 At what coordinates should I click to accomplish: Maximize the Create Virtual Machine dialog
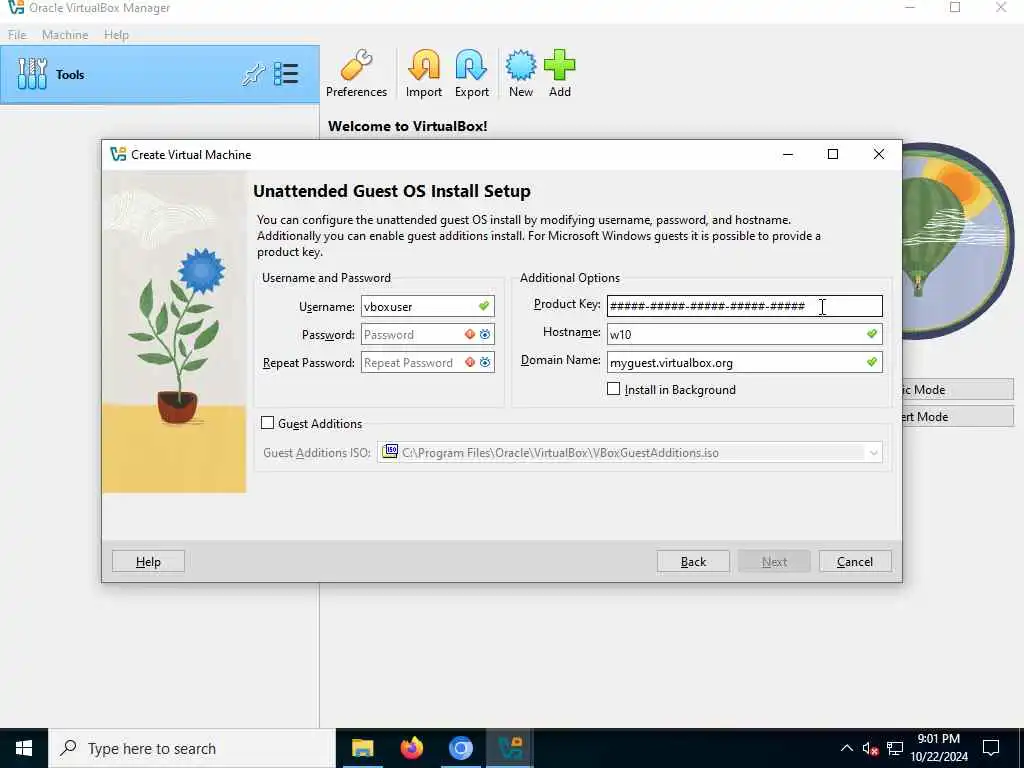pyautogui.click(x=833, y=154)
